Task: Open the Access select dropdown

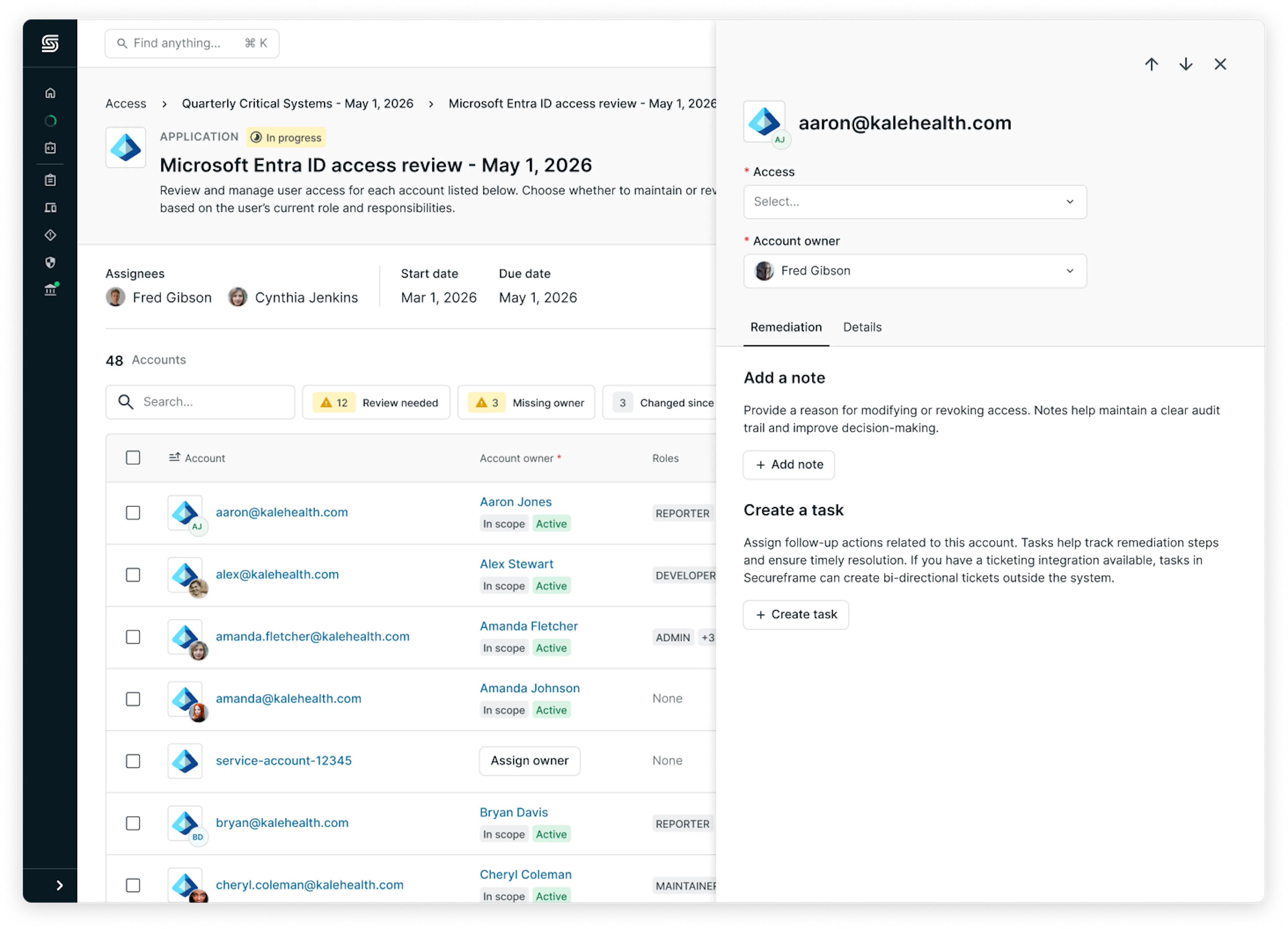Action: click(915, 202)
